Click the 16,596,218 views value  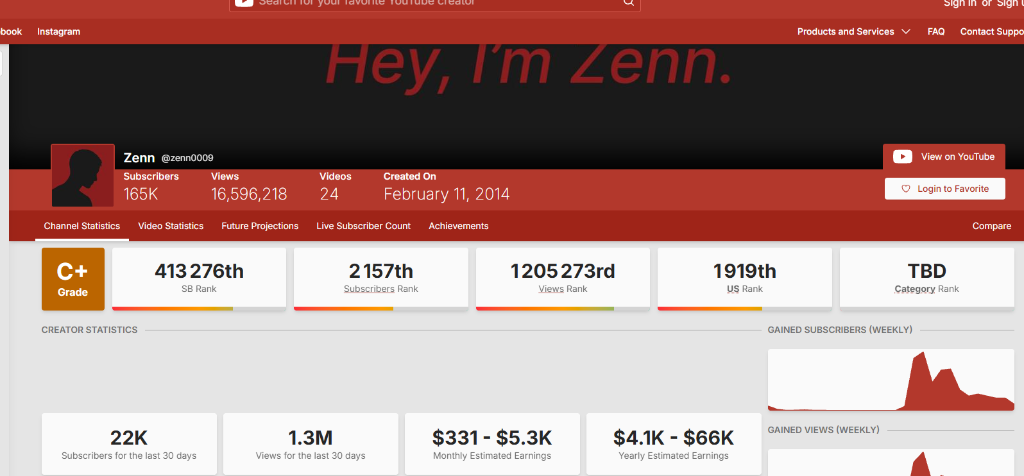249,194
